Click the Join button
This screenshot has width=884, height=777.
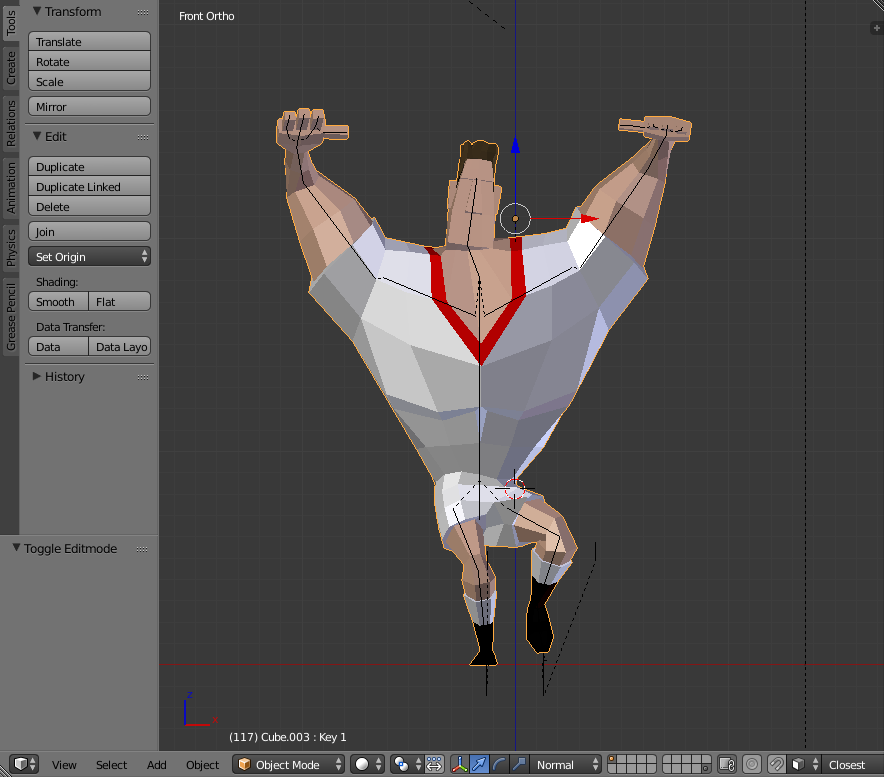[x=89, y=232]
